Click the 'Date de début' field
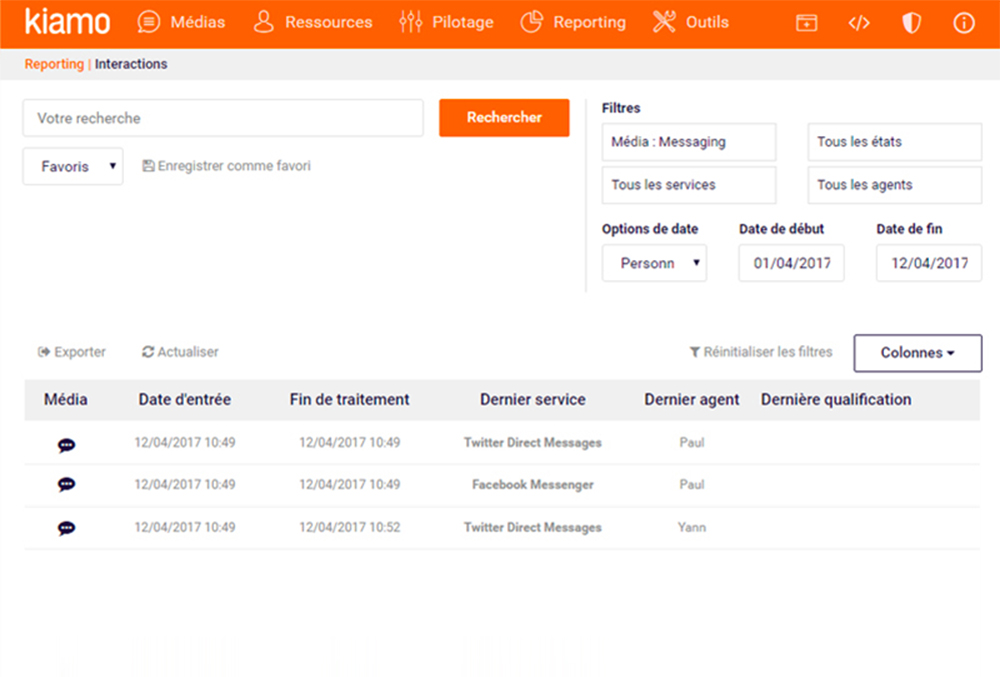The image size is (1000, 677). pyautogui.click(x=791, y=263)
